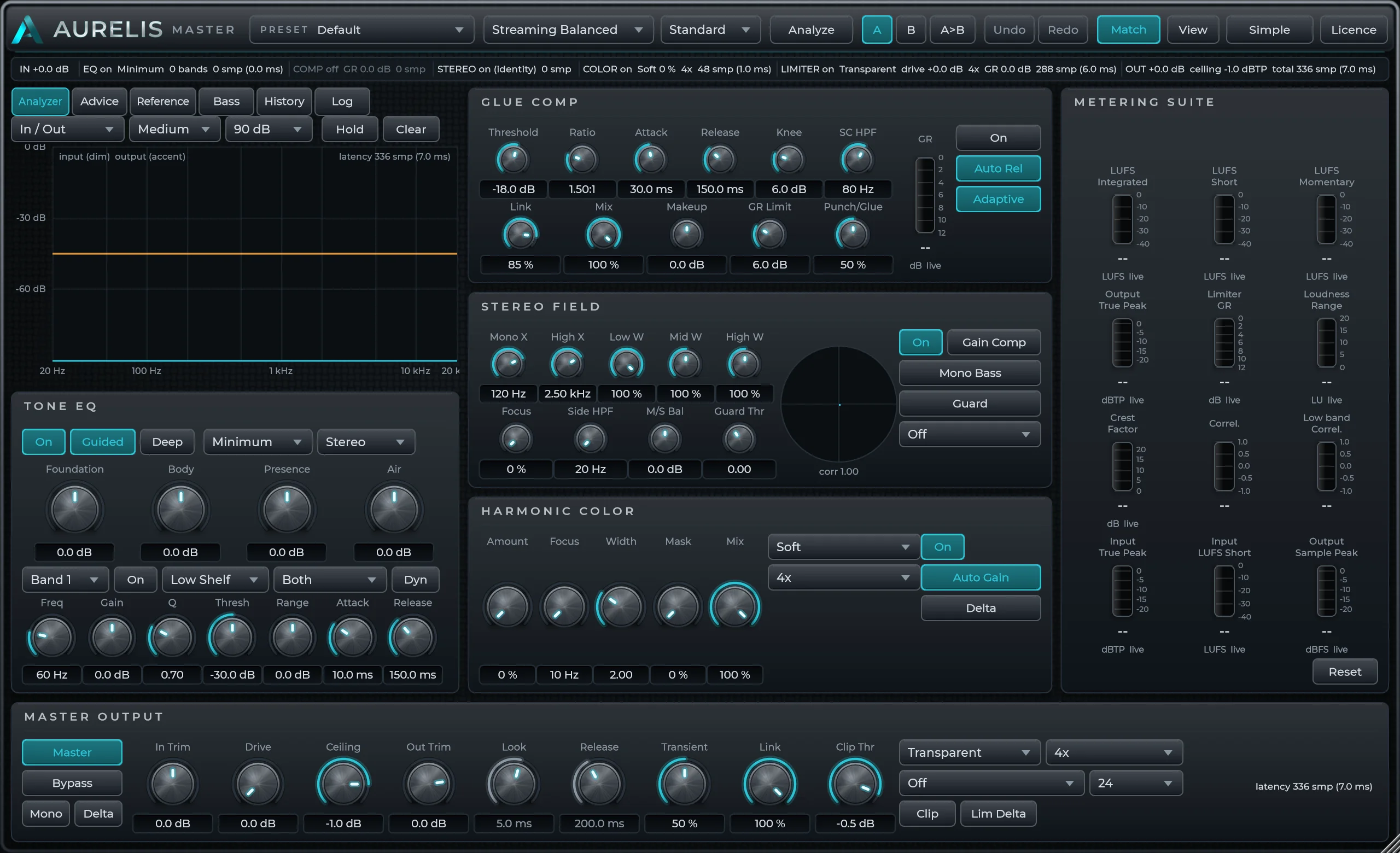Click the Punch/Glue knob
The image size is (1400, 853).
(852, 234)
